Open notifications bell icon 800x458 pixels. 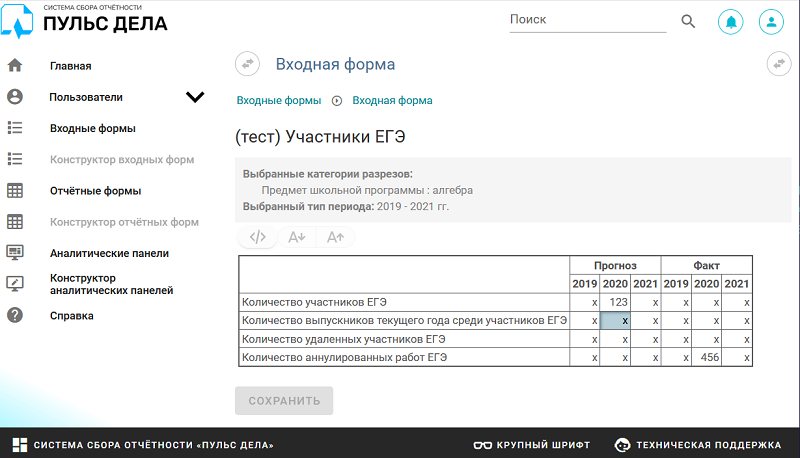[731, 22]
